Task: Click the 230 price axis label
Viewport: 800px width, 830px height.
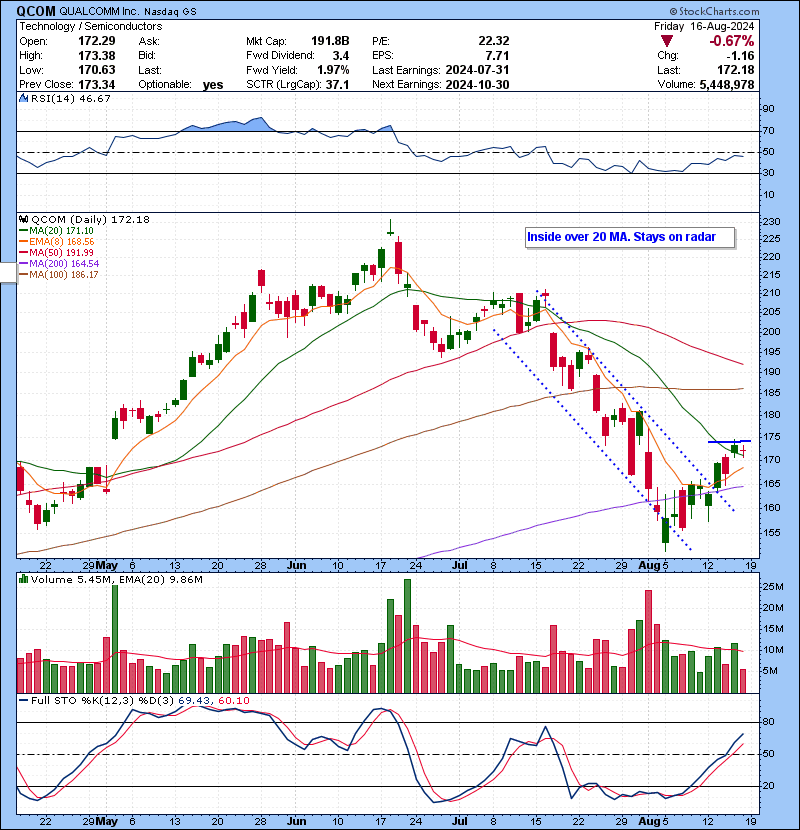Action: (x=771, y=221)
